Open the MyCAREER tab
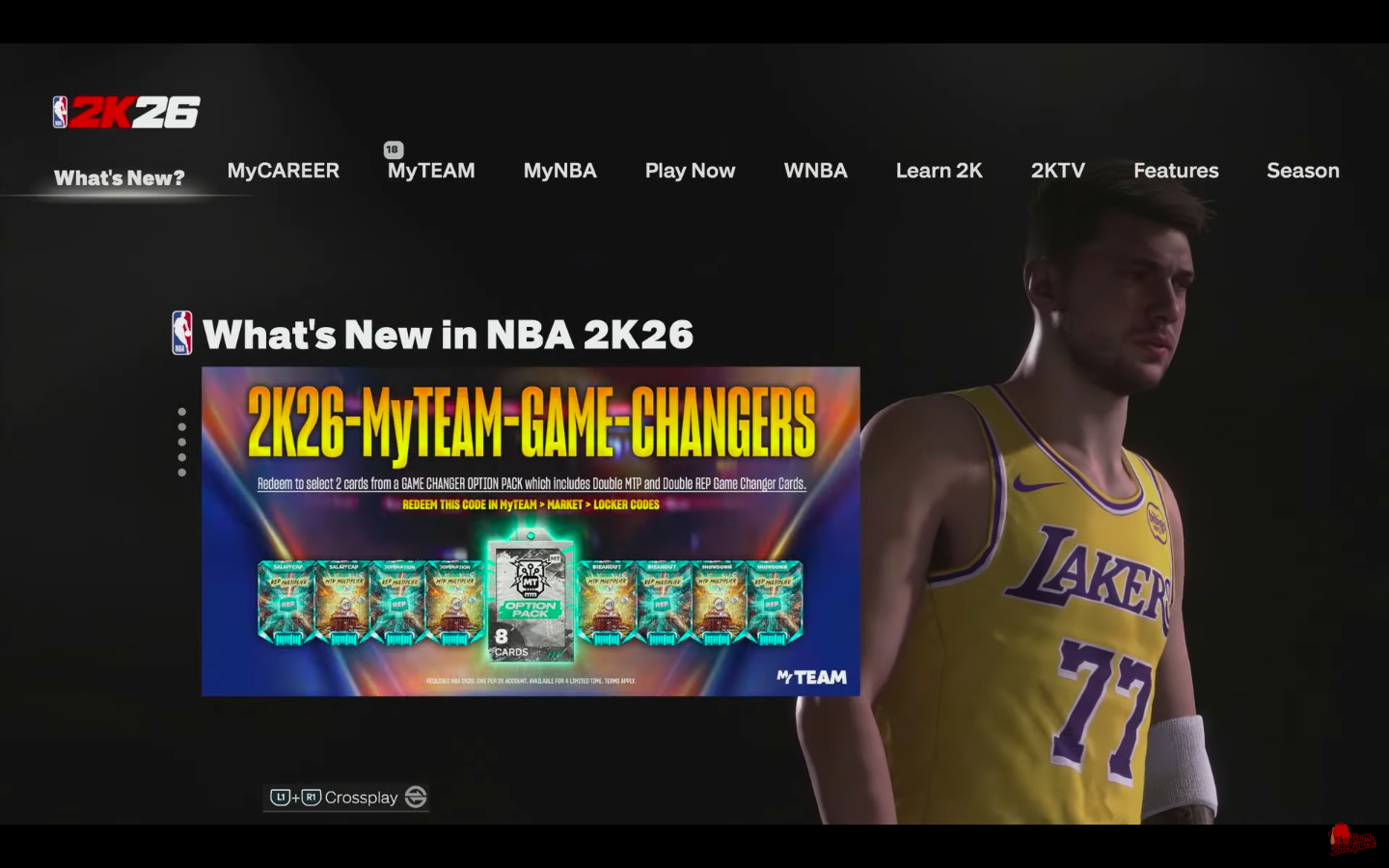 pos(284,171)
